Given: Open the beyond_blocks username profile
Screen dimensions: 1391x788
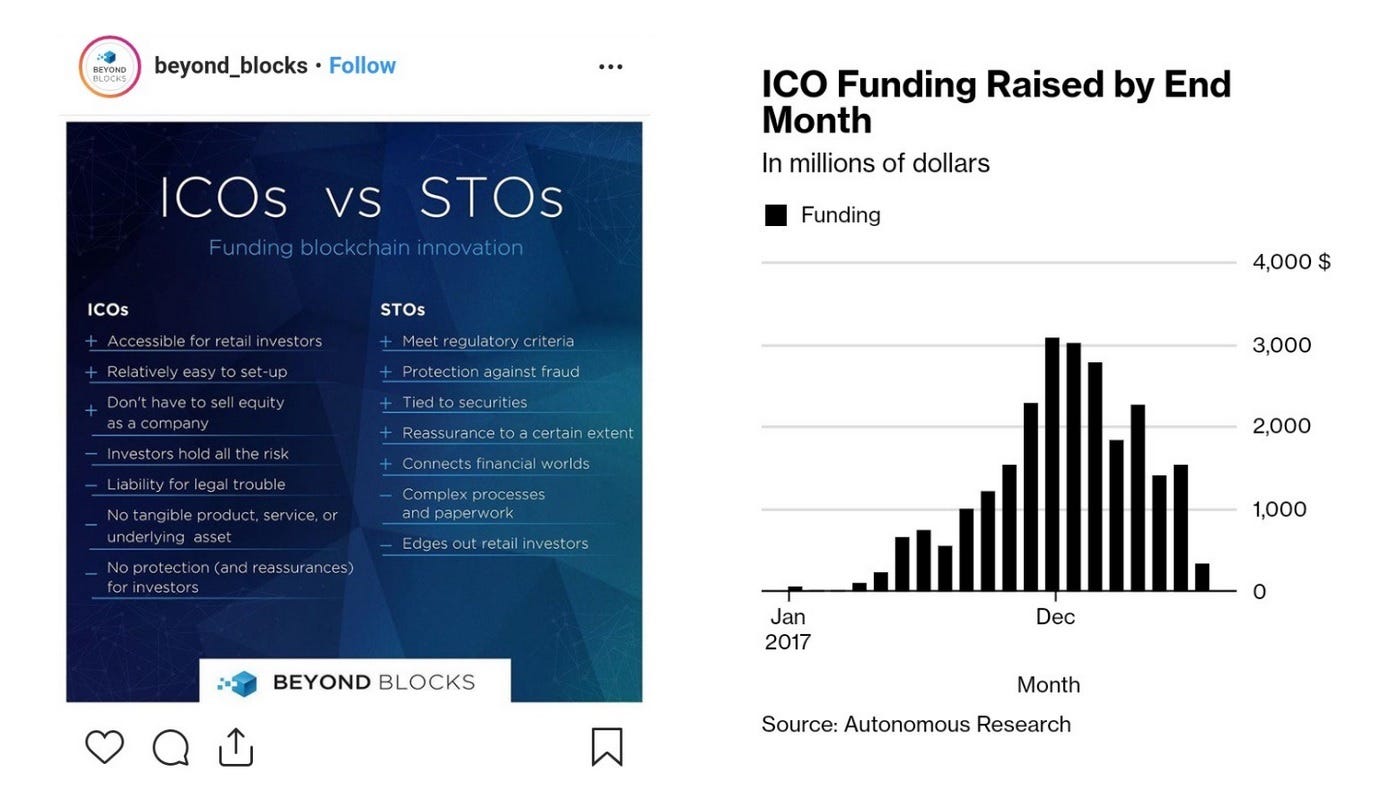Looking at the screenshot, I should pyautogui.click(x=231, y=66).
